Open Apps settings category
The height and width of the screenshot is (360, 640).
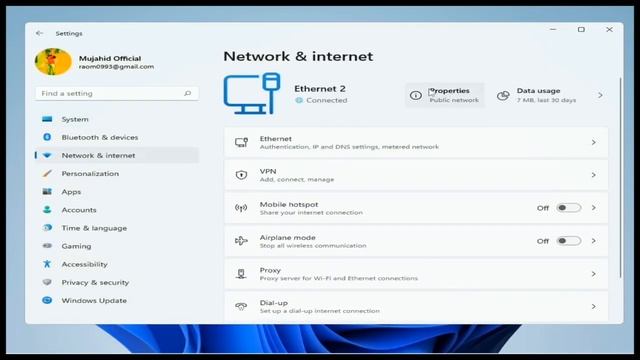point(117,191)
